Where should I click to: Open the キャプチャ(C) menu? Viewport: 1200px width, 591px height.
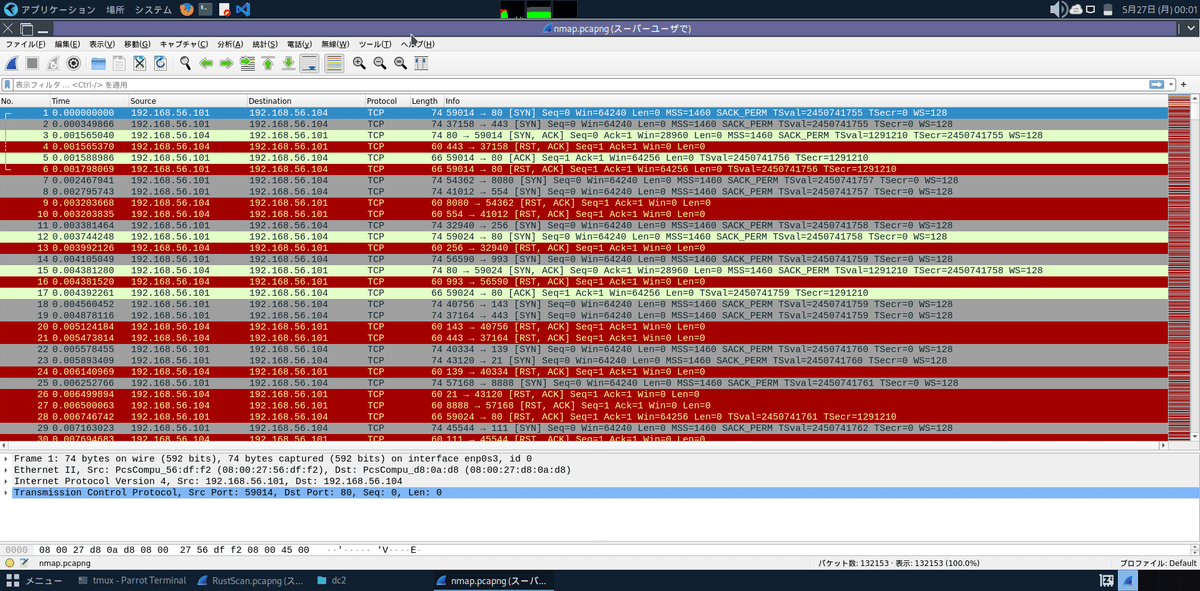(184, 44)
